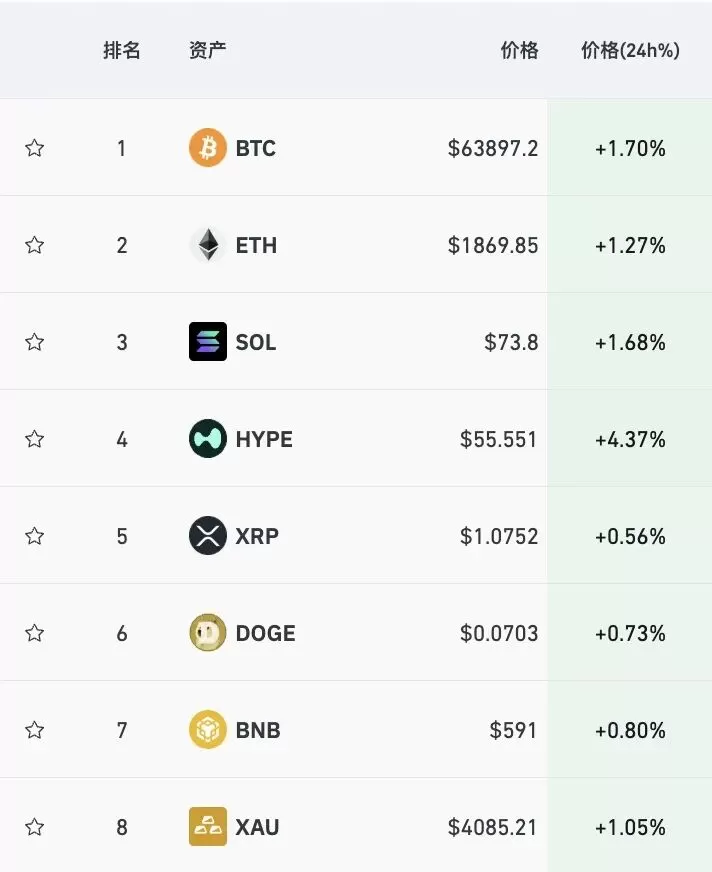The width and height of the screenshot is (712, 872).
Task: Click the Bitcoin BTC coin icon
Action: [x=207, y=148]
